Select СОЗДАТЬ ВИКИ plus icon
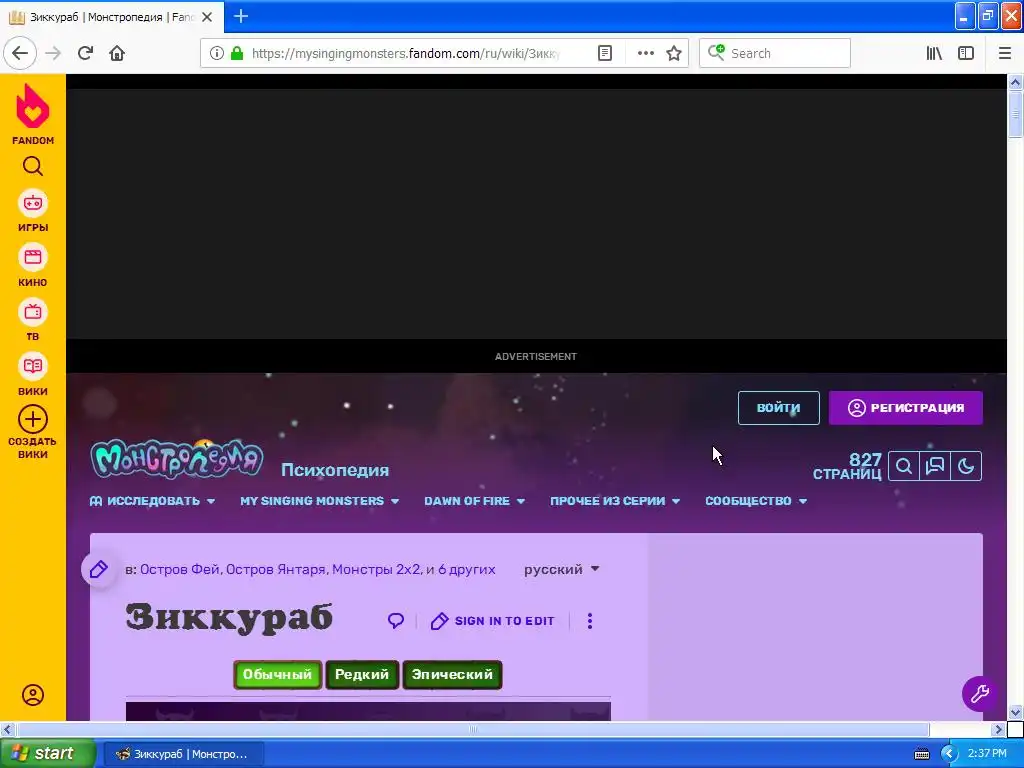The image size is (1024, 768). (33, 419)
